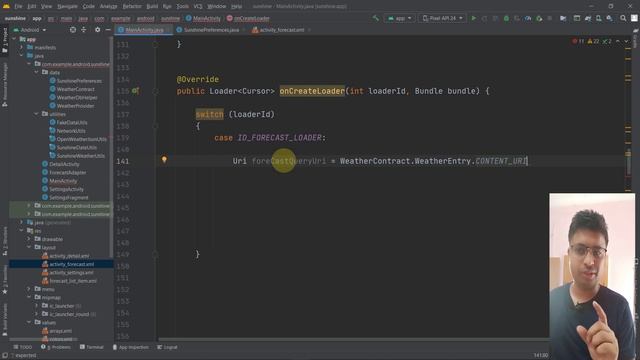Collapse the data package folder
640x360 pixels.
point(36,72)
